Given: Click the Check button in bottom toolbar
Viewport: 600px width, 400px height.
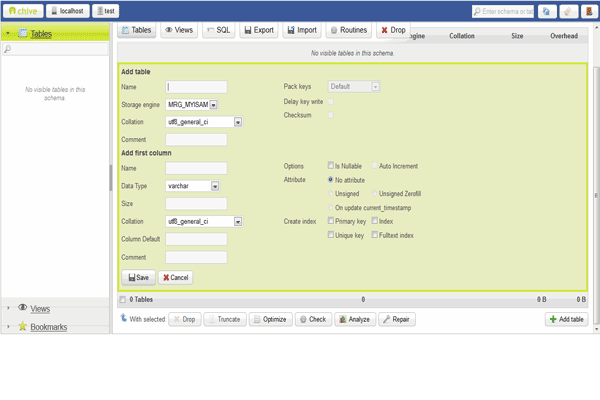Looking at the screenshot, I should point(313,319).
